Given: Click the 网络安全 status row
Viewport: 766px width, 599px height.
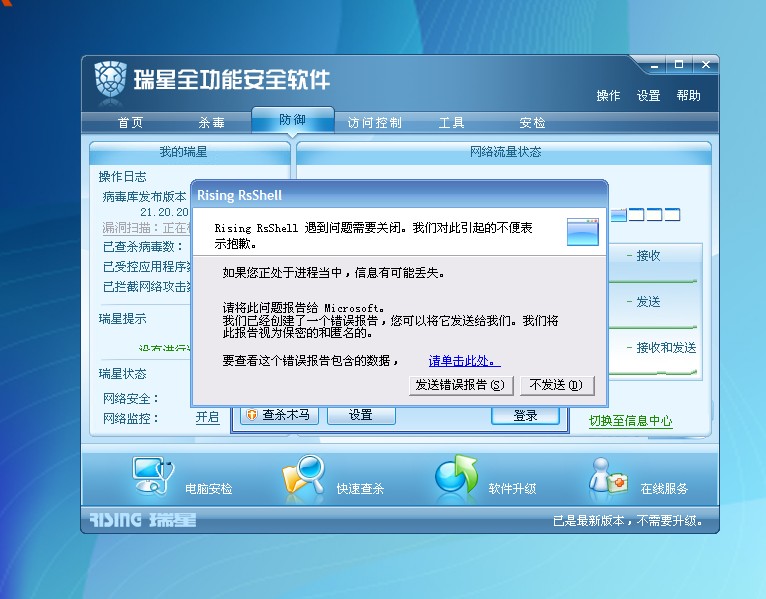Looking at the screenshot, I should point(130,399).
